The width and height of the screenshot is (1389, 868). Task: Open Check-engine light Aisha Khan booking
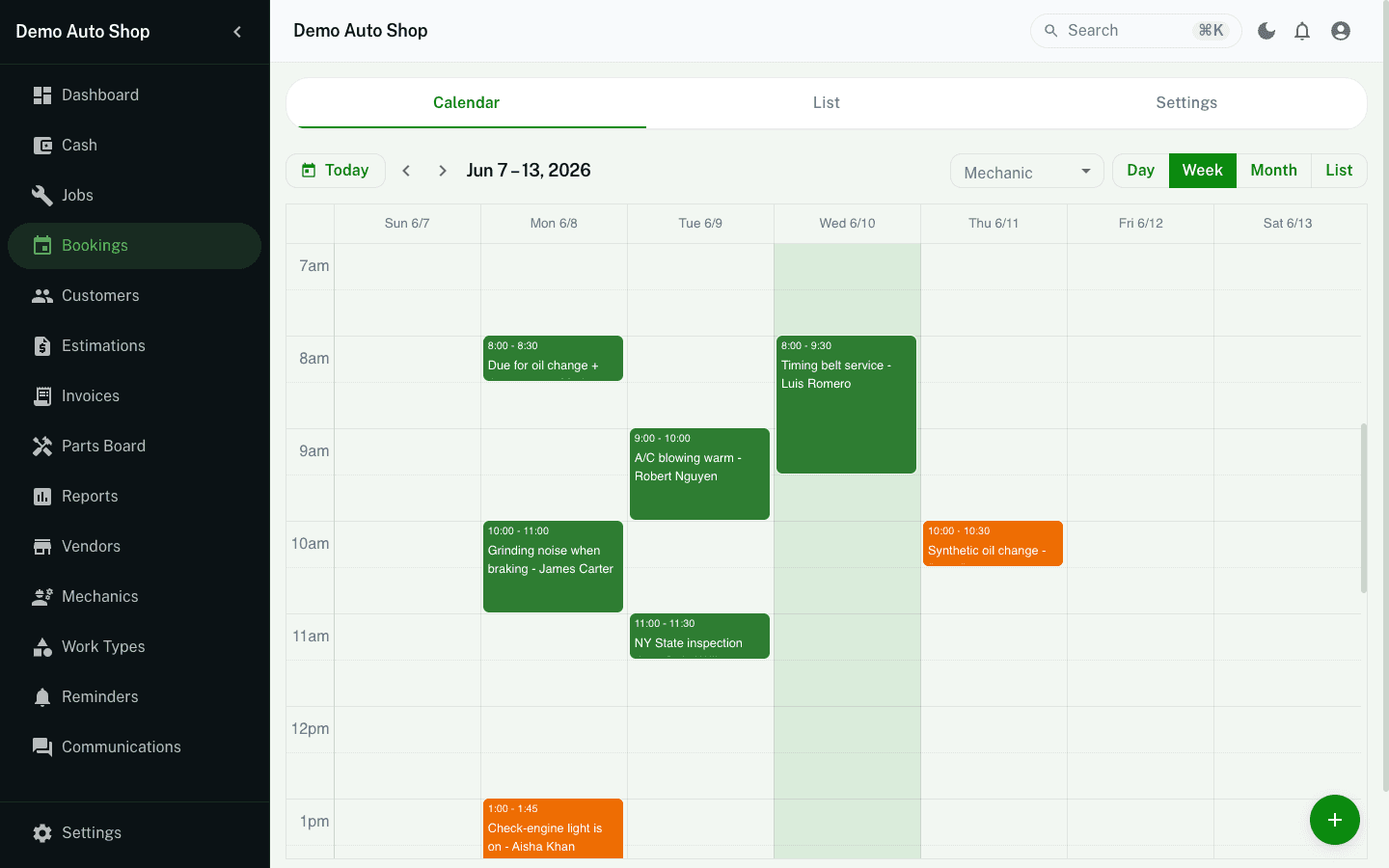coord(553,828)
